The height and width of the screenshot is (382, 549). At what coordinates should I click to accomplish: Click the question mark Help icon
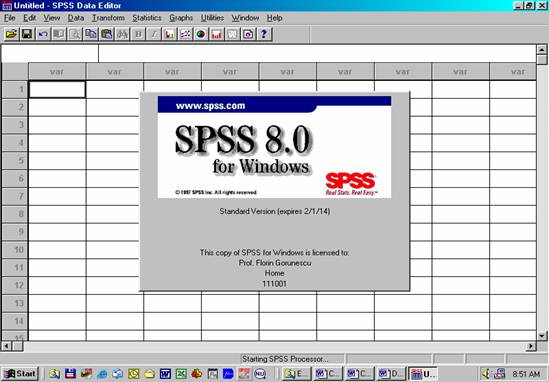coord(264,34)
